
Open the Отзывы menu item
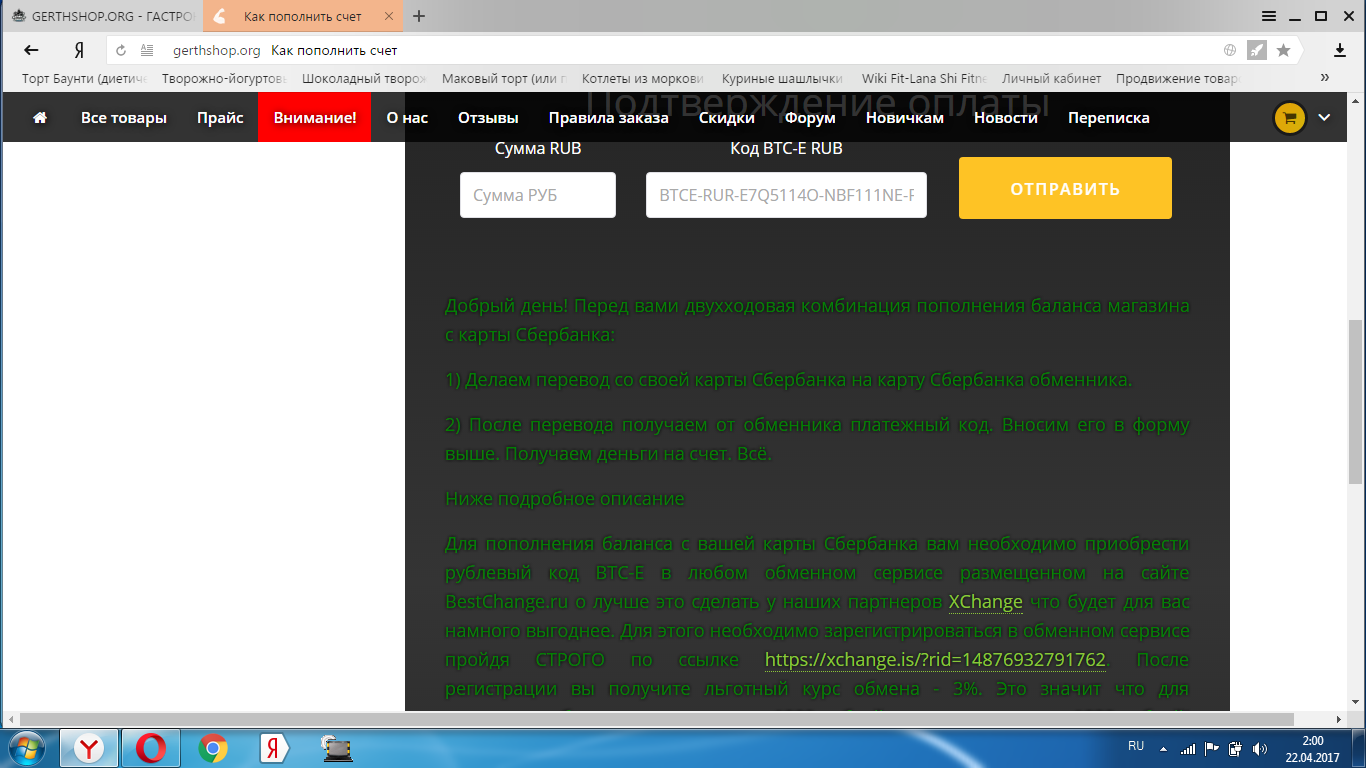click(488, 118)
